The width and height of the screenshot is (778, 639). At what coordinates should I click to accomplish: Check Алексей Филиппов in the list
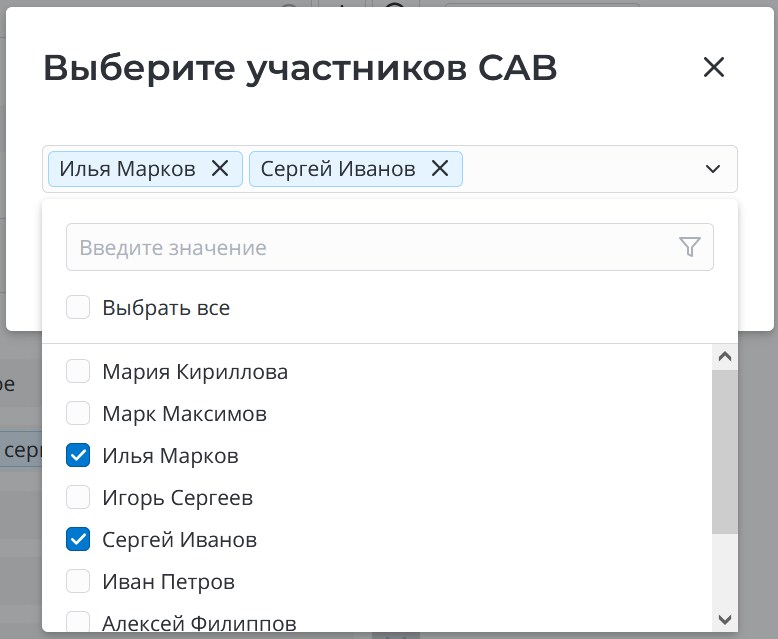[78, 622]
